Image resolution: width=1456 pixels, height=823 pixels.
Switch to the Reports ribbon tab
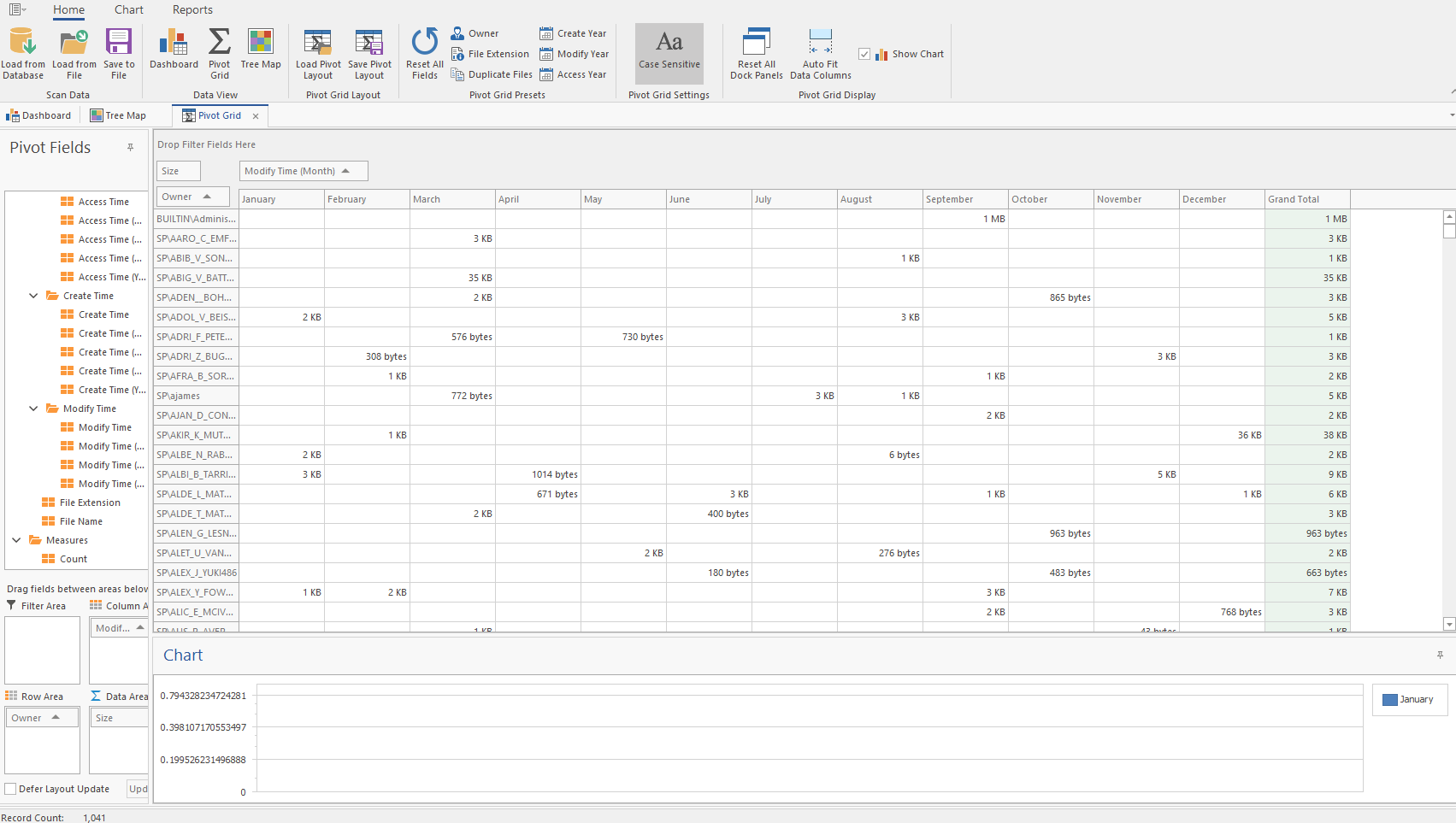pos(192,9)
